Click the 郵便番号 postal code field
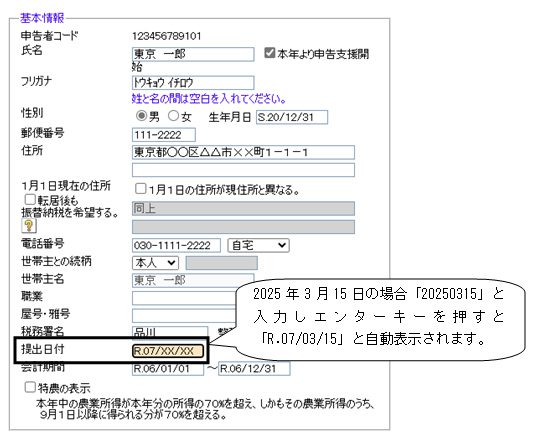 [x=164, y=135]
